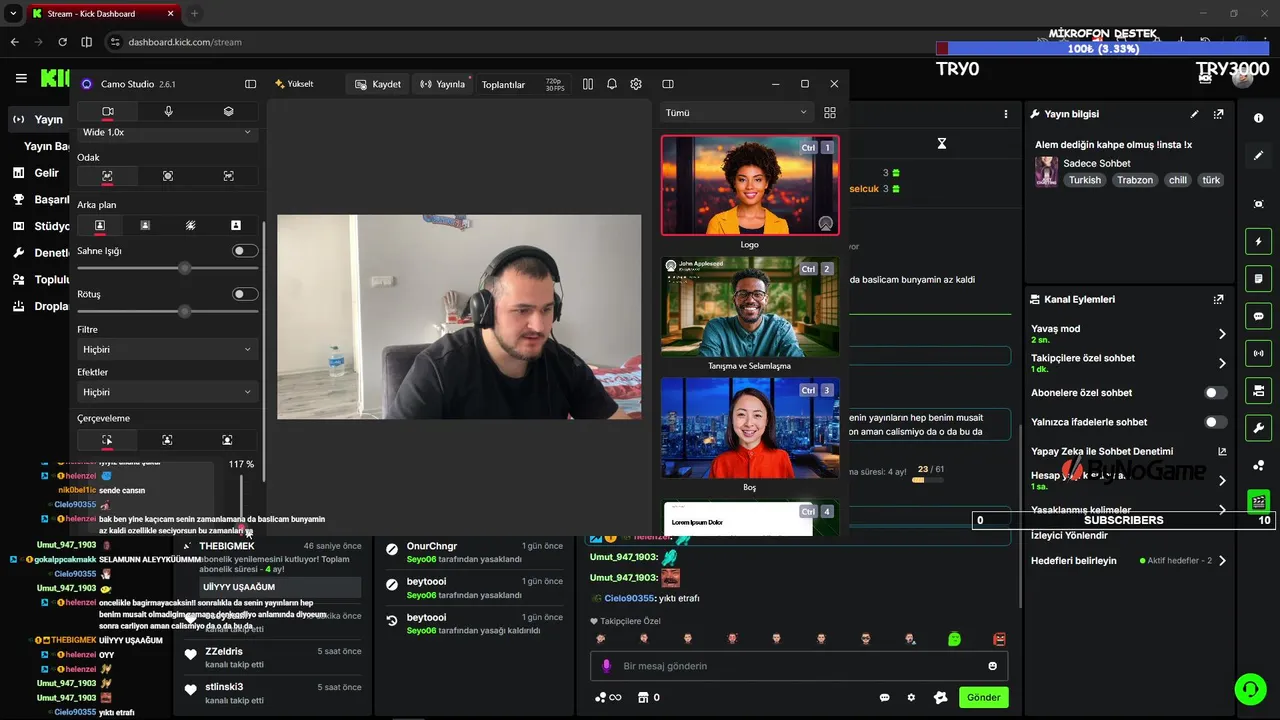The image size is (1280, 720).
Task: Expand Takipçilere özel sohbet settings
Action: pos(1222,363)
